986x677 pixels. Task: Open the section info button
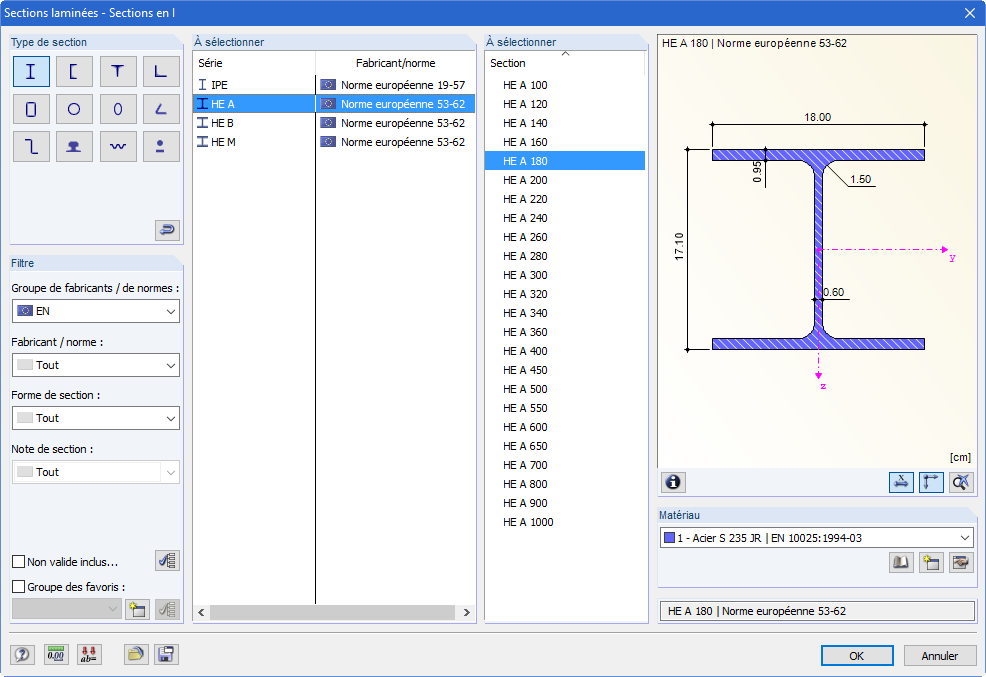(673, 482)
